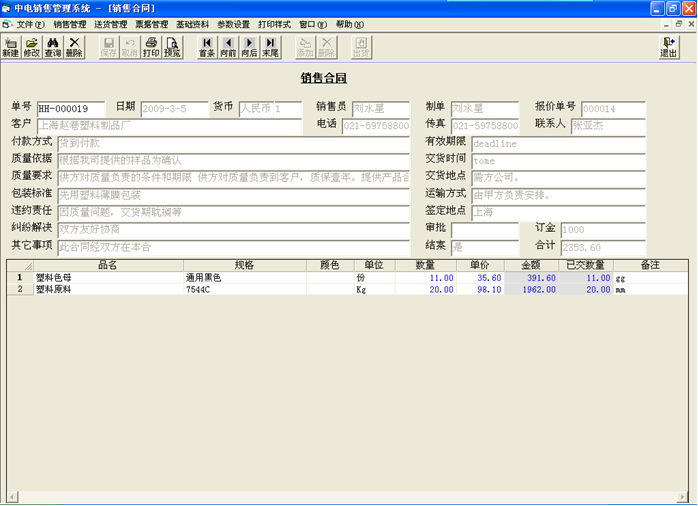
Task: Click the 订金 field 1000
Action: click(x=603, y=230)
